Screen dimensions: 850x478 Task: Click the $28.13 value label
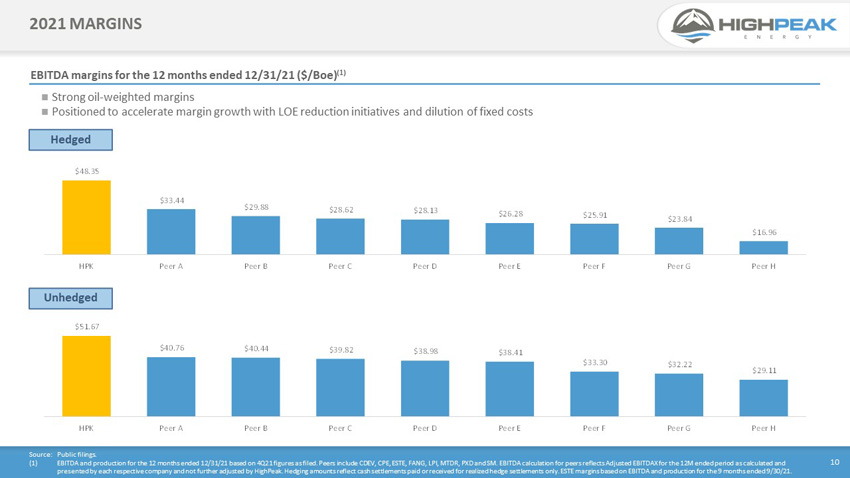pyautogui.click(x=426, y=210)
